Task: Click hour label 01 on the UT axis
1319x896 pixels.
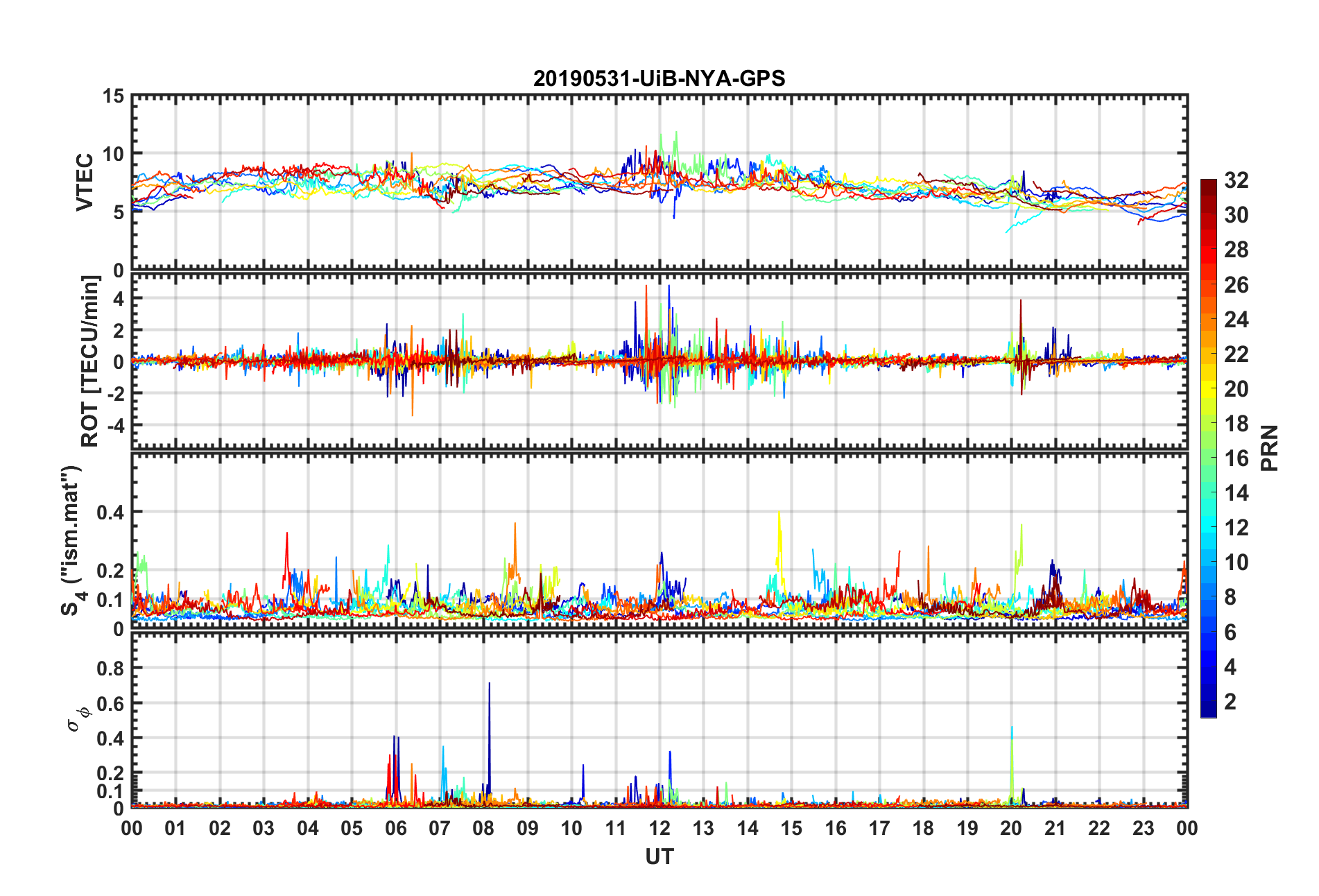Action: click(x=175, y=828)
